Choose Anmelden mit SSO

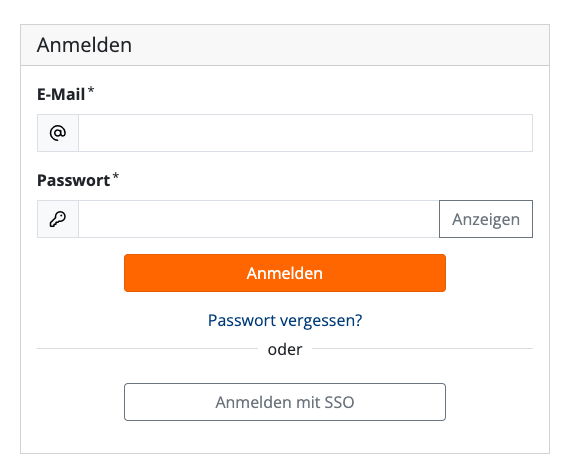point(285,402)
